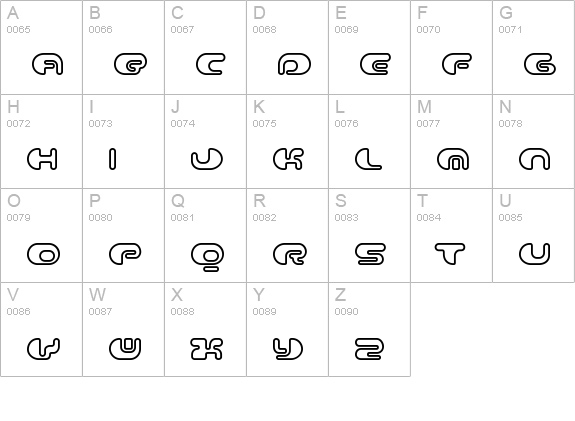Viewport: 575px width, 421px height.
Task: Click the code label 0085
Action: click(x=510, y=217)
